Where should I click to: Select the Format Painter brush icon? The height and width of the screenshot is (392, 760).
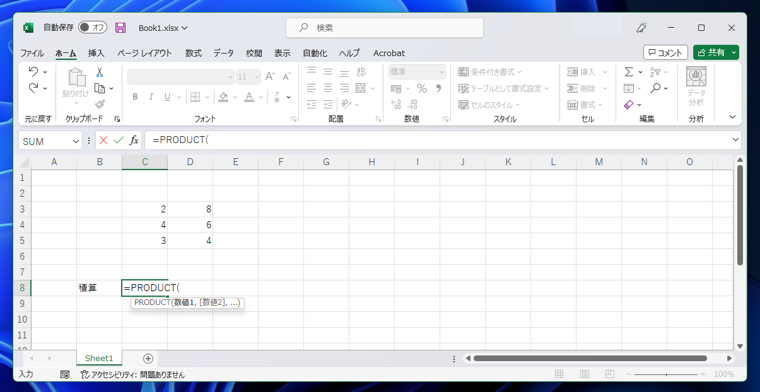(x=100, y=104)
